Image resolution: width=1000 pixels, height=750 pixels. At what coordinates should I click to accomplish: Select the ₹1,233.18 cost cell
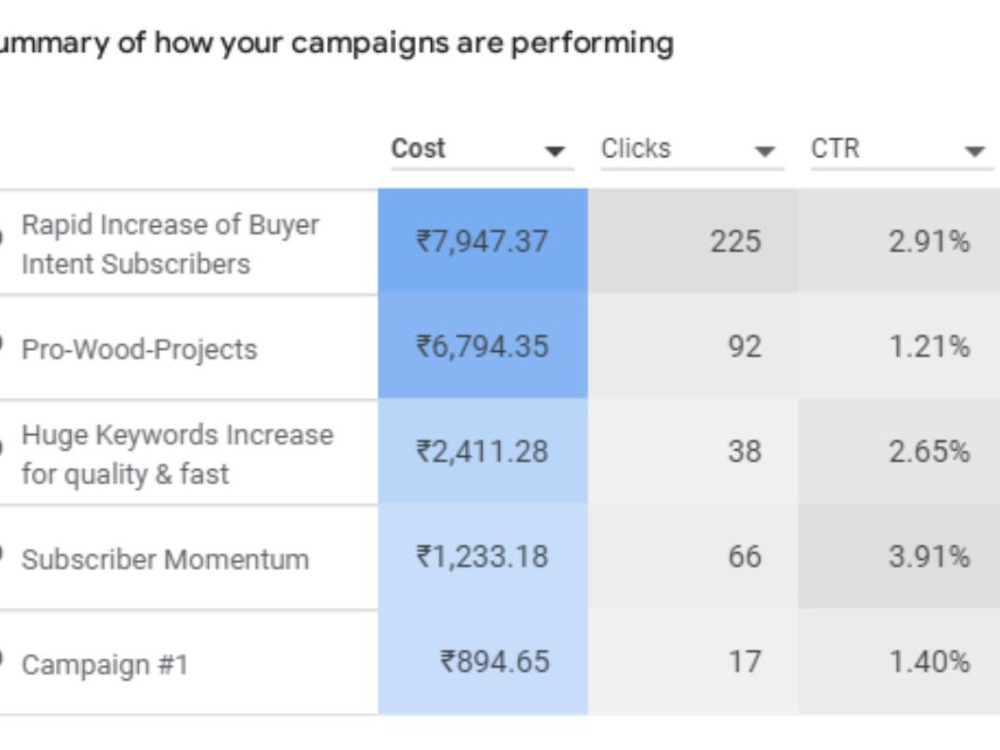click(483, 556)
